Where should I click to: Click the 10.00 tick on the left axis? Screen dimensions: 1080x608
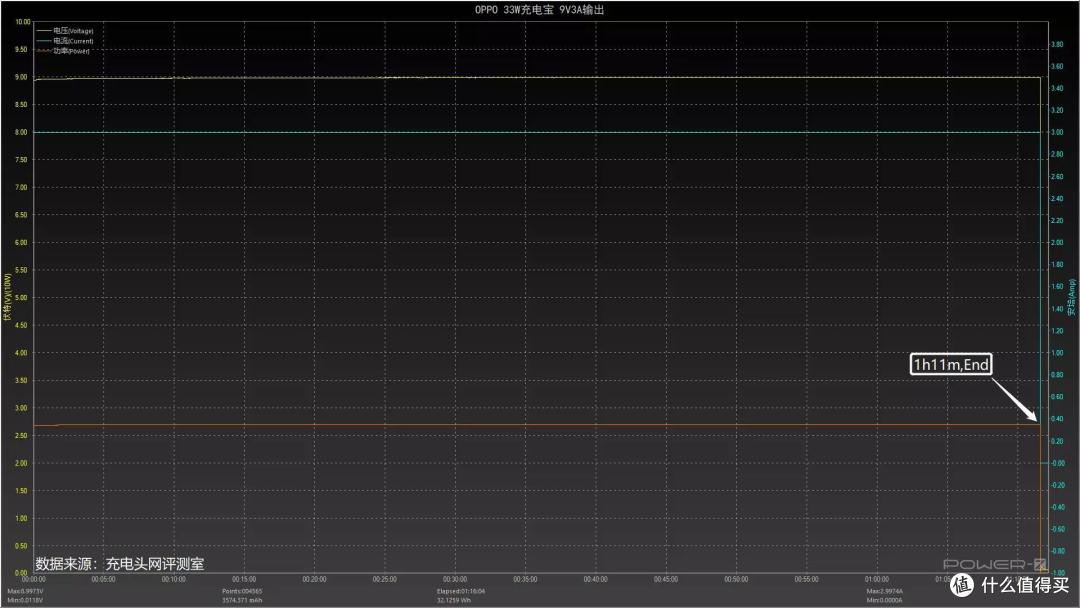(x=23, y=22)
